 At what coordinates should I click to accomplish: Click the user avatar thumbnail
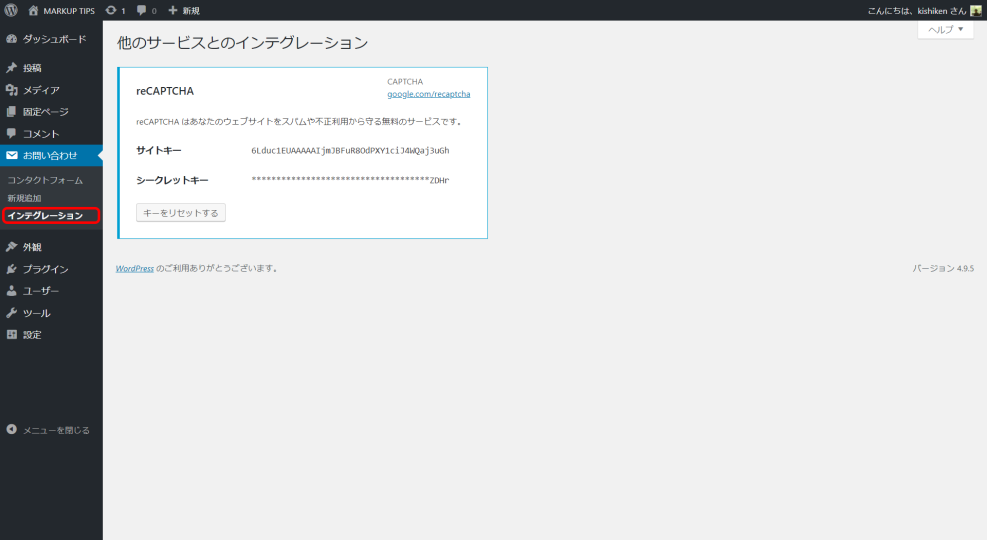(976, 10)
